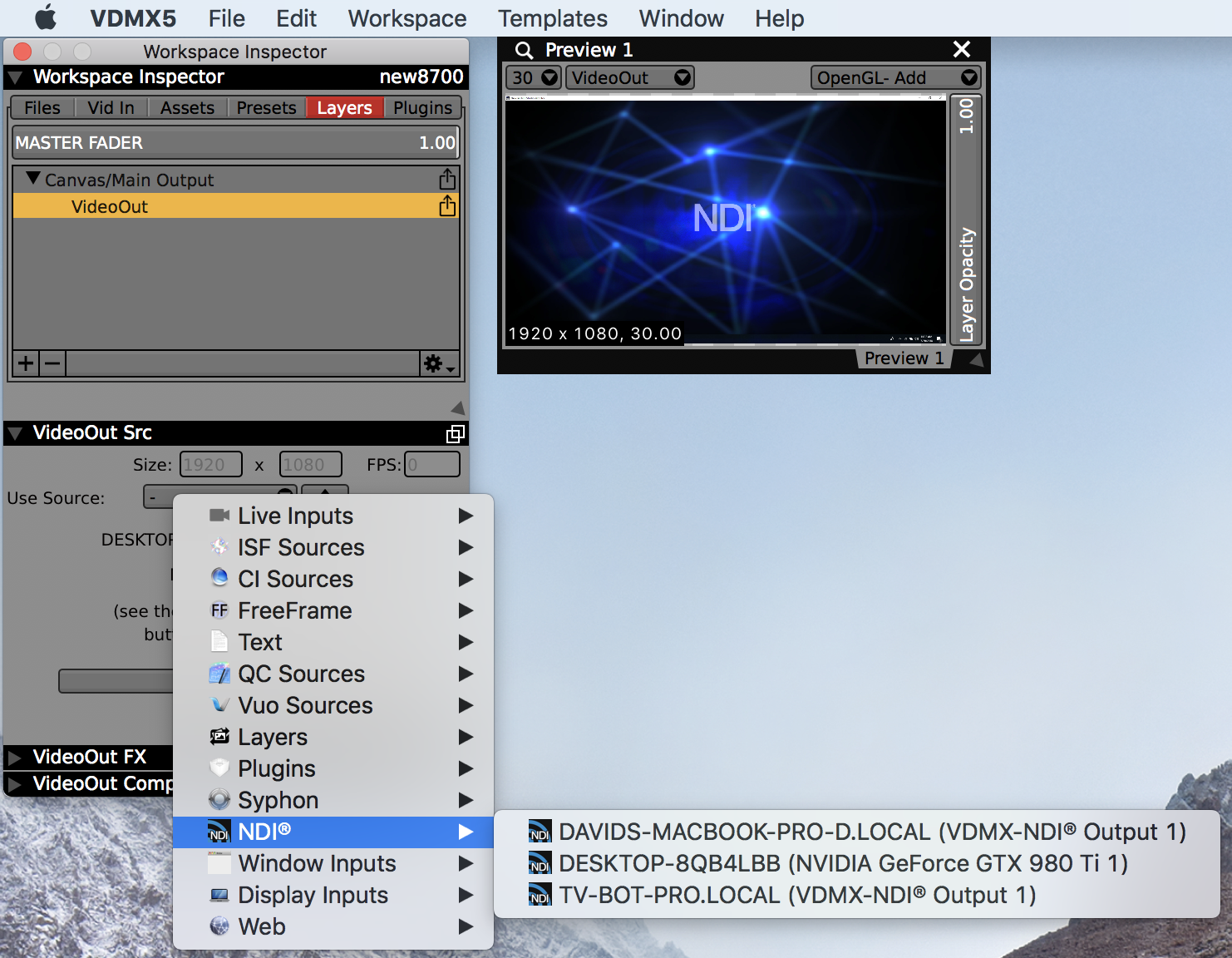Open the Layers submenu item
Image resolution: width=1232 pixels, height=958 pixels.
tap(333, 737)
